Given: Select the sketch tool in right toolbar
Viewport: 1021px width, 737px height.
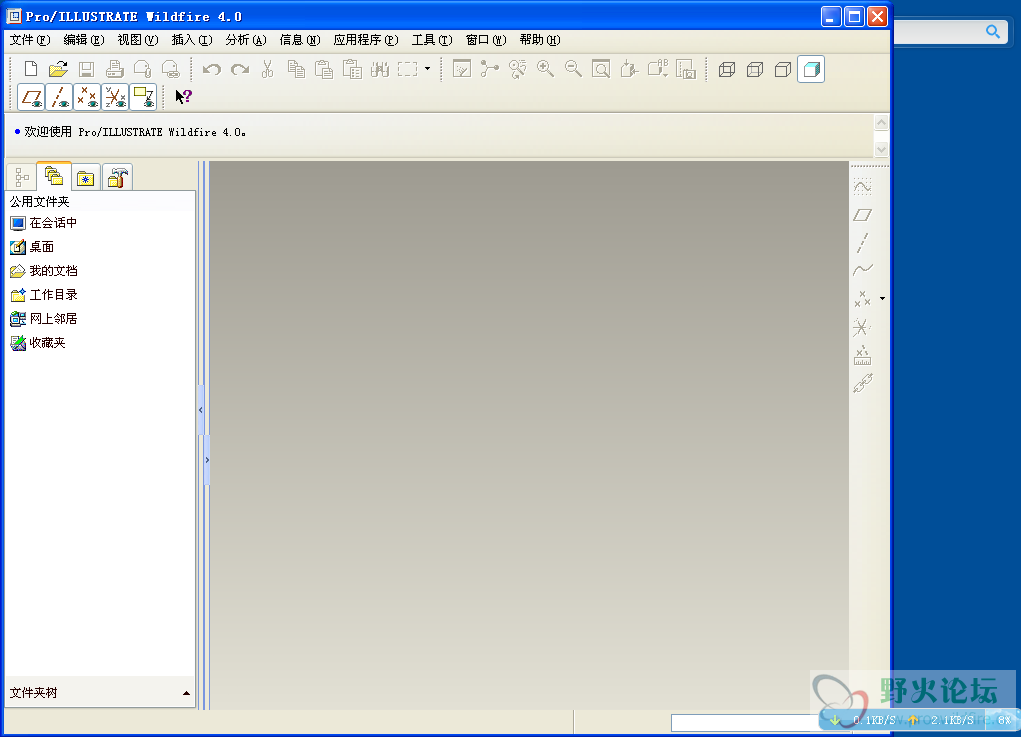Looking at the screenshot, I should point(862,188).
